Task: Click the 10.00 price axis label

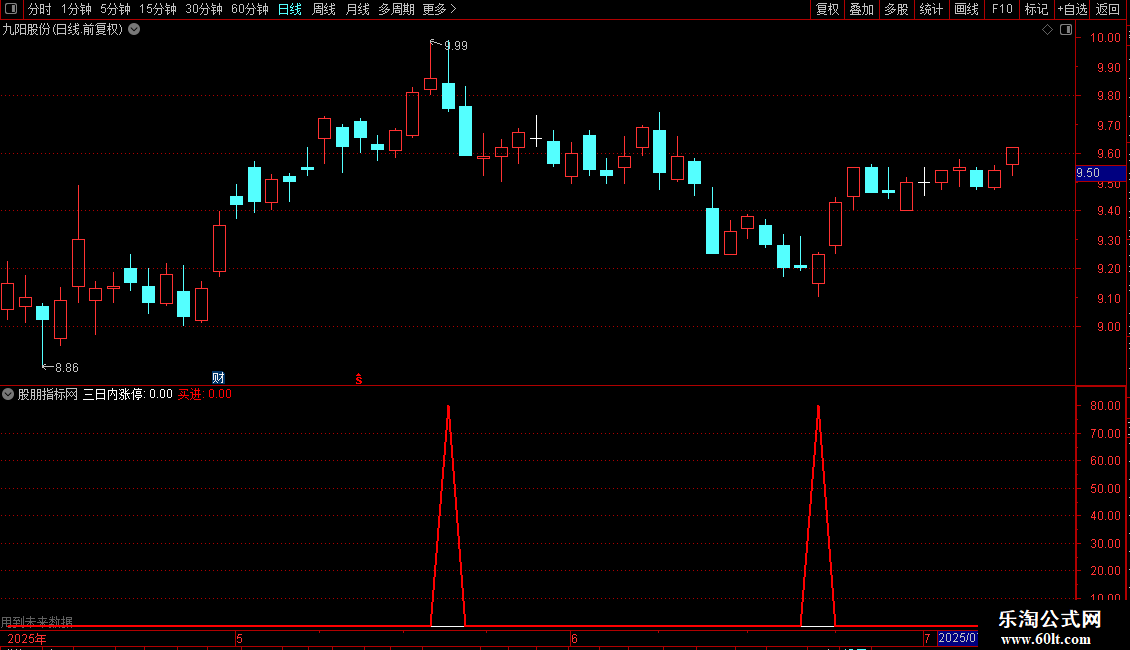Action: point(1105,38)
